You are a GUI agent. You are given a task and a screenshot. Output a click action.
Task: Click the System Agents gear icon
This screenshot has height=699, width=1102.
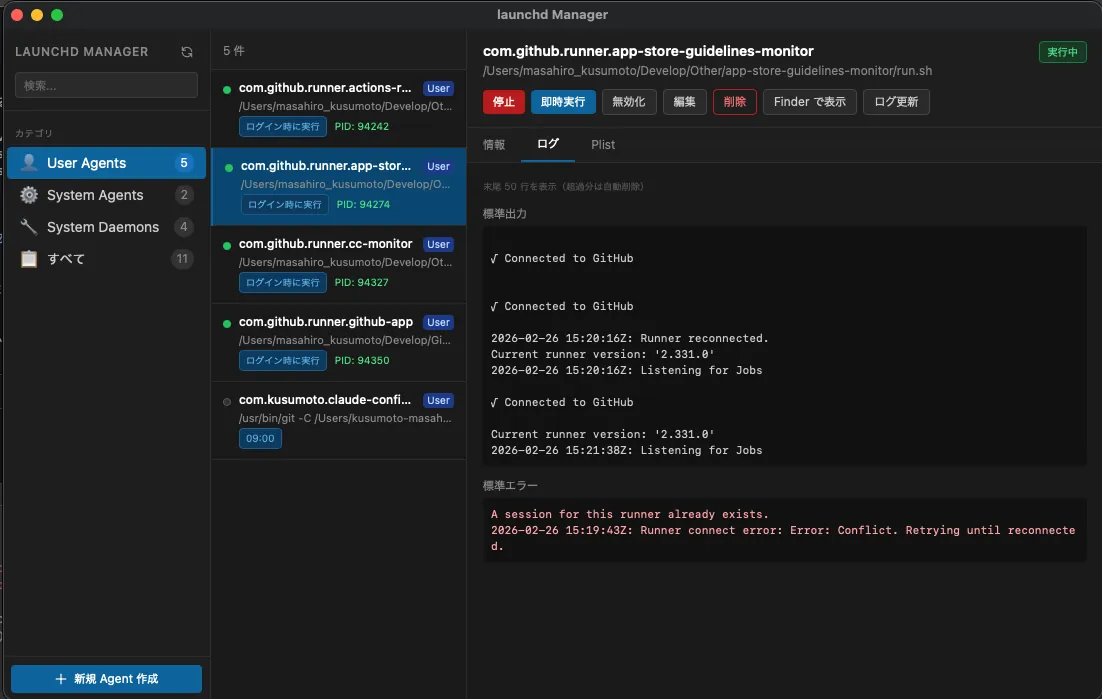tap(29, 195)
